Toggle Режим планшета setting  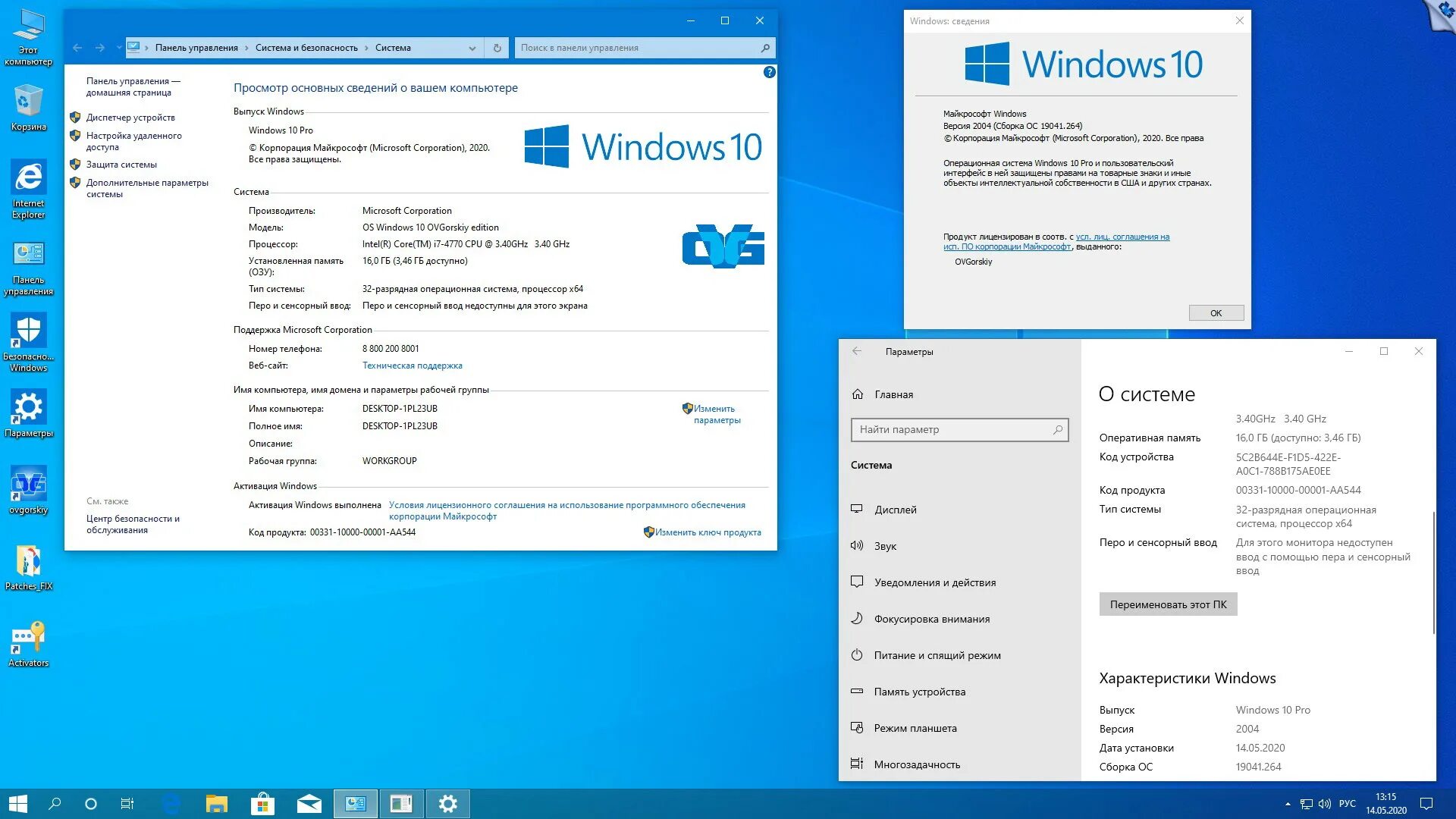(x=915, y=727)
